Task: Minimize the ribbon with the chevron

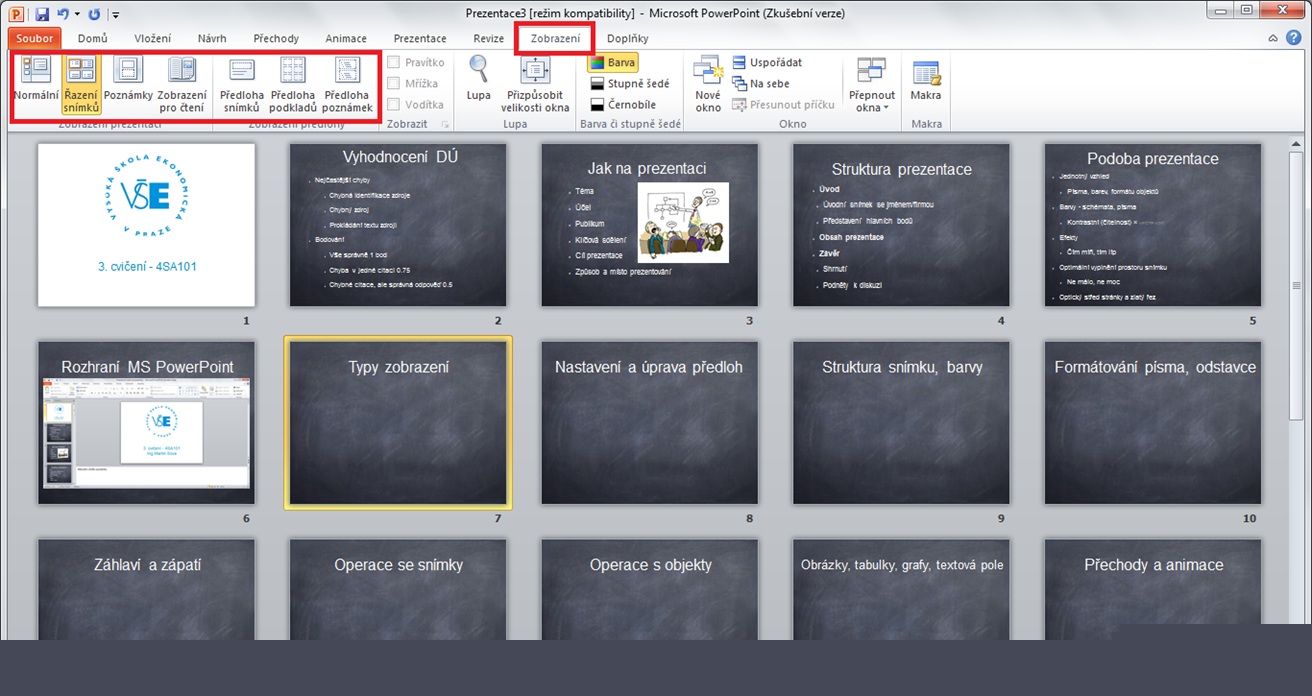Action: tap(1273, 38)
